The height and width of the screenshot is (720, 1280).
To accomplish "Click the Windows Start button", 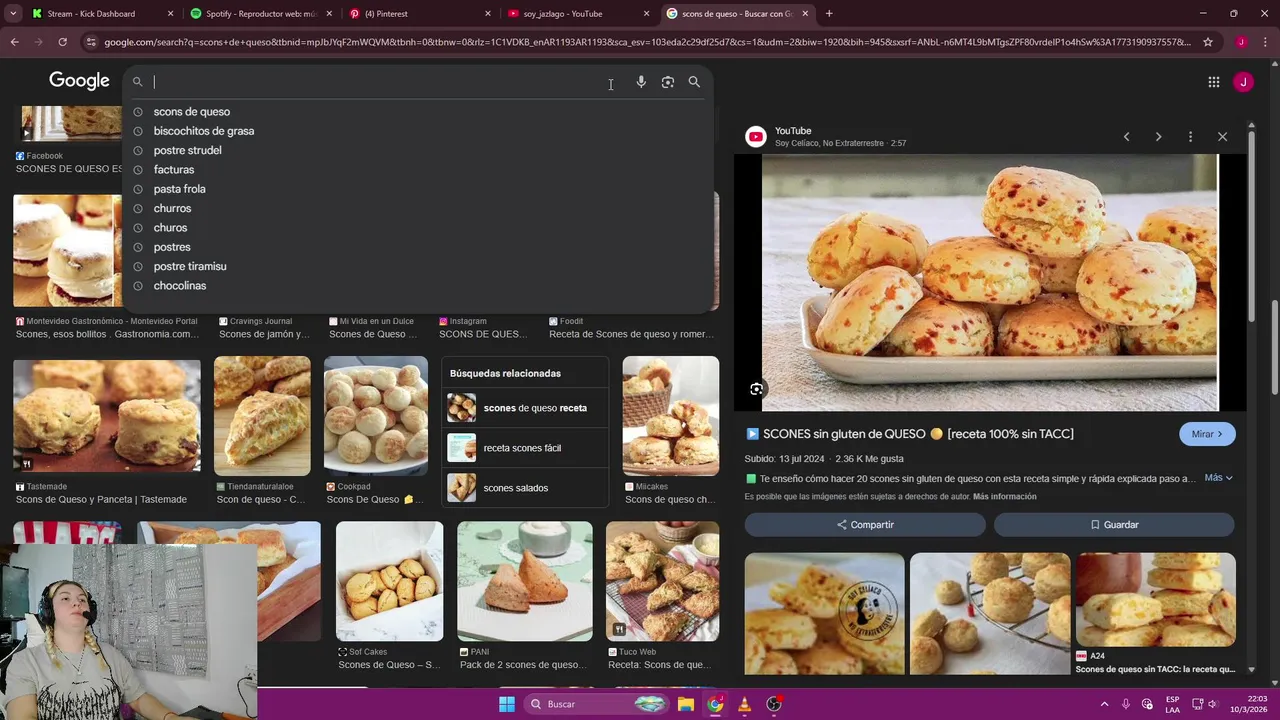I will pos(507,704).
